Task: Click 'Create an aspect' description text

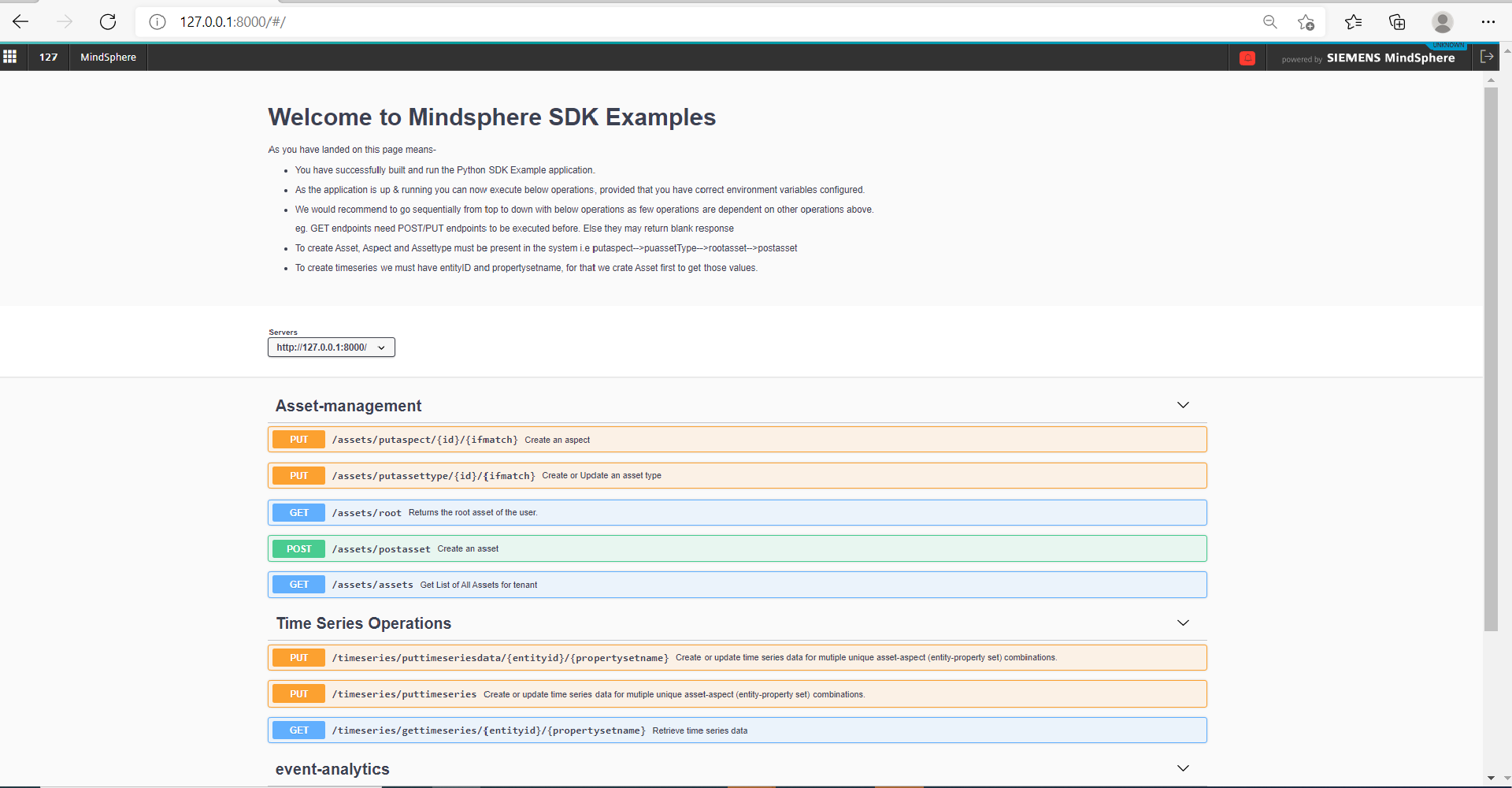Action: click(557, 440)
